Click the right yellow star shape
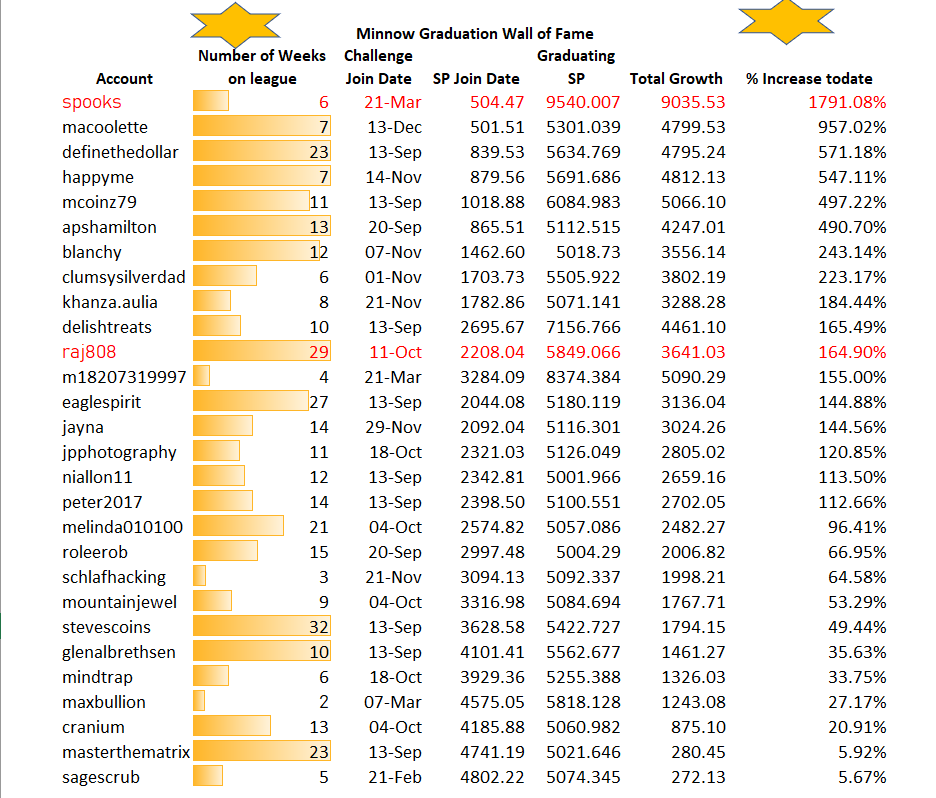This screenshot has height=798, width=936. [786, 21]
